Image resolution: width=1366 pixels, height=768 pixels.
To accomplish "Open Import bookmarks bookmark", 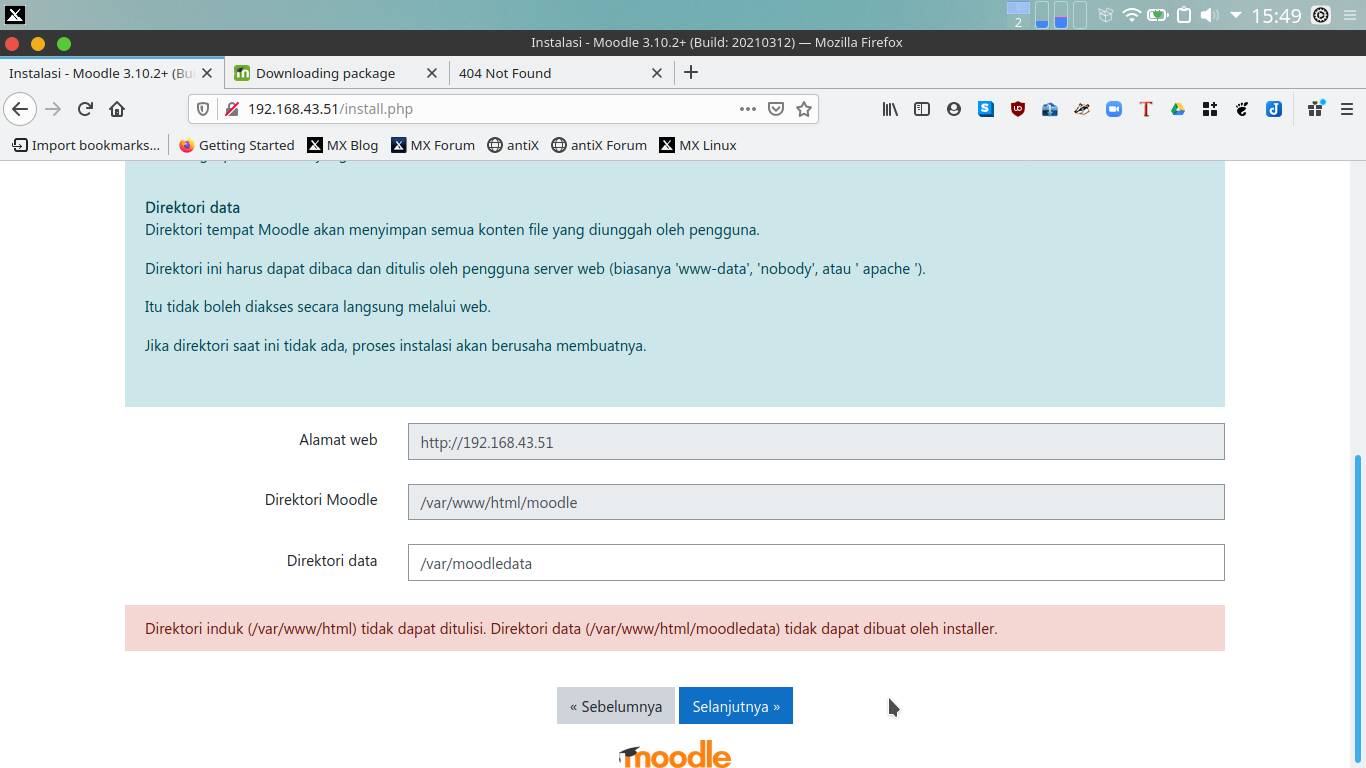I will coord(86,145).
